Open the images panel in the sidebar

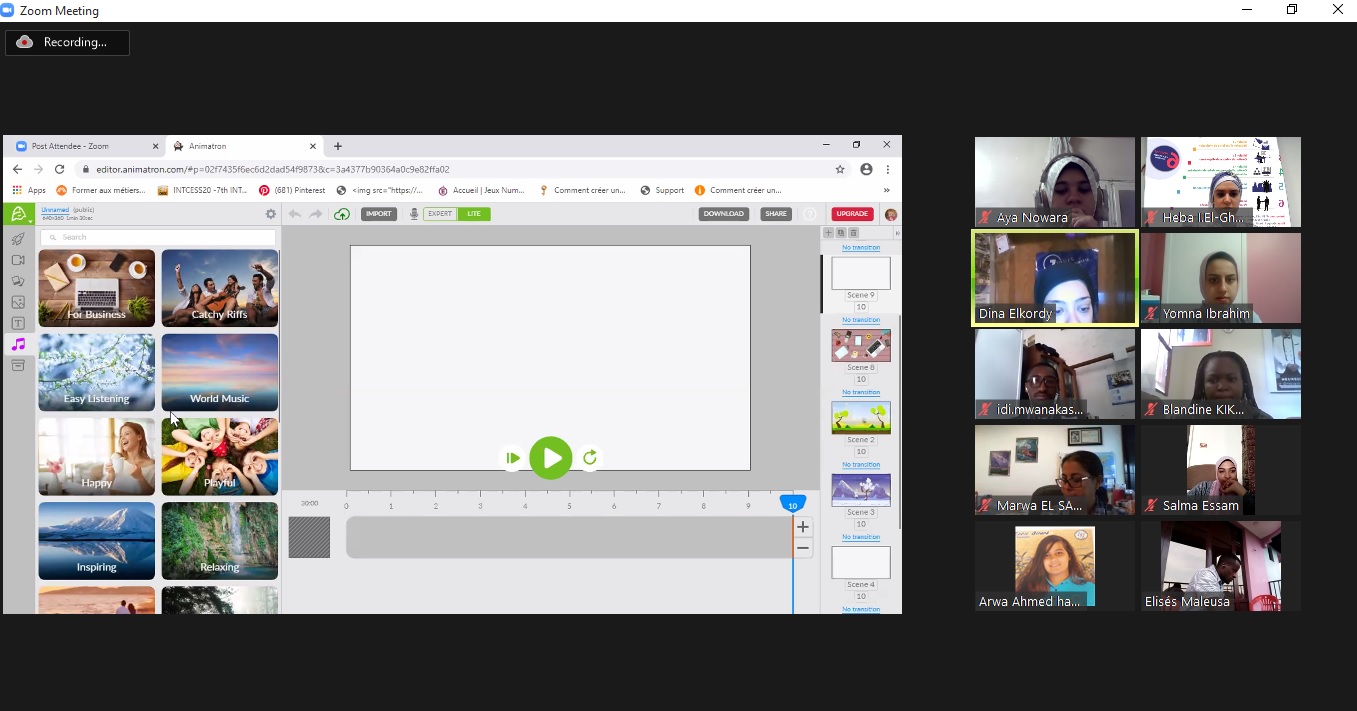click(18, 302)
